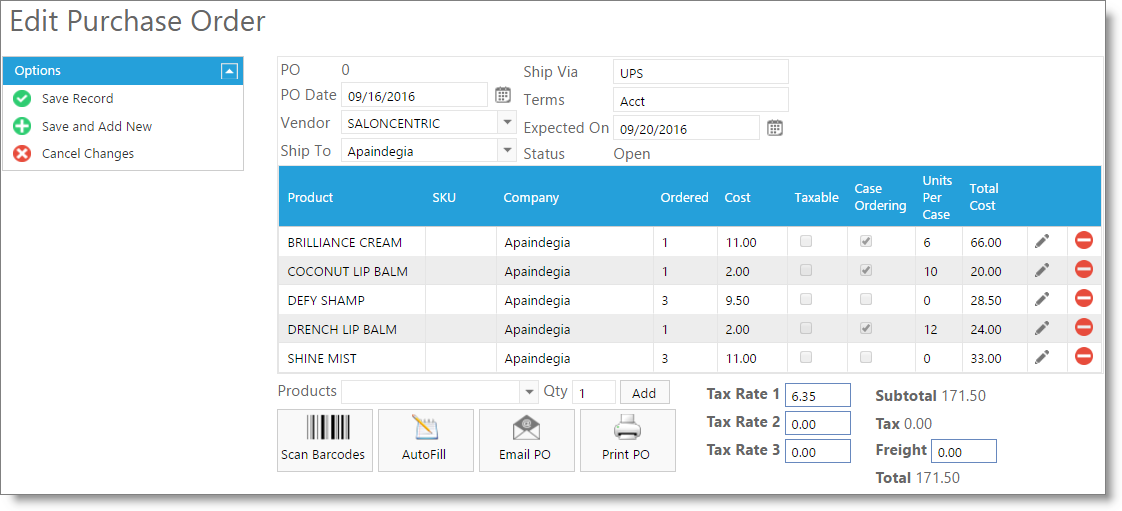Viewport: 1122px width, 511px height.
Task: Click the 66.00 total cost cell
Action: pos(995,242)
